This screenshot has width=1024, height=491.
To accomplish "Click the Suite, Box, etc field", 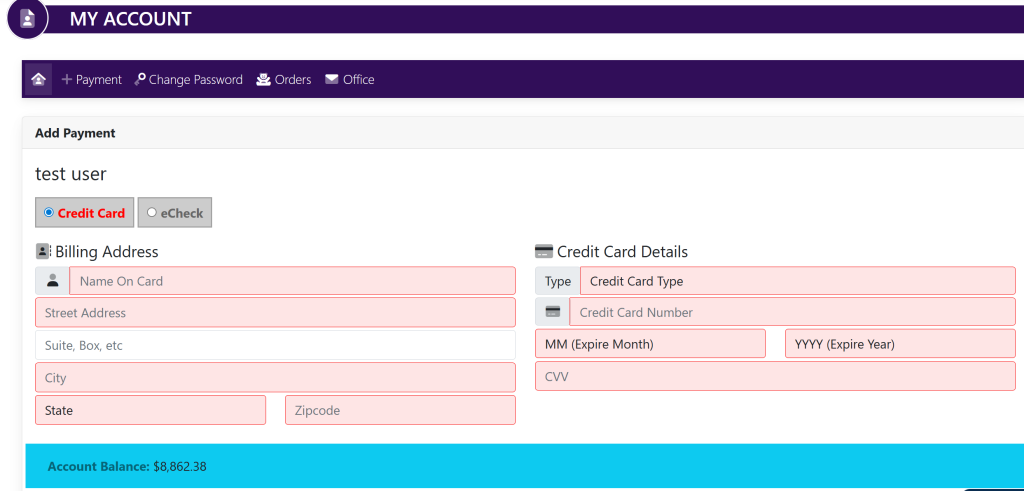I will [x=275, y=345].
